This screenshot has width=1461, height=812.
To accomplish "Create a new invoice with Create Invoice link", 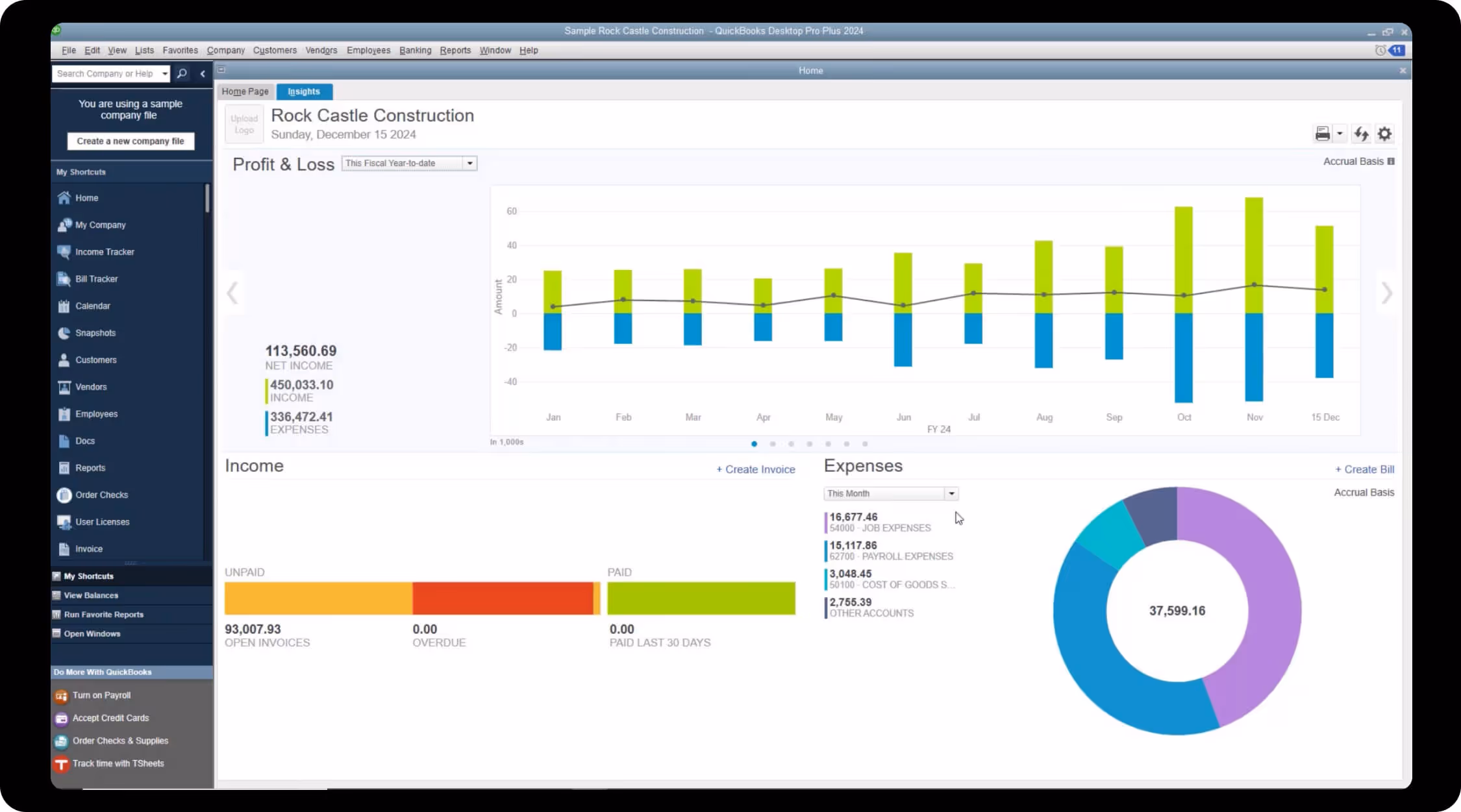I will [755, 469].
